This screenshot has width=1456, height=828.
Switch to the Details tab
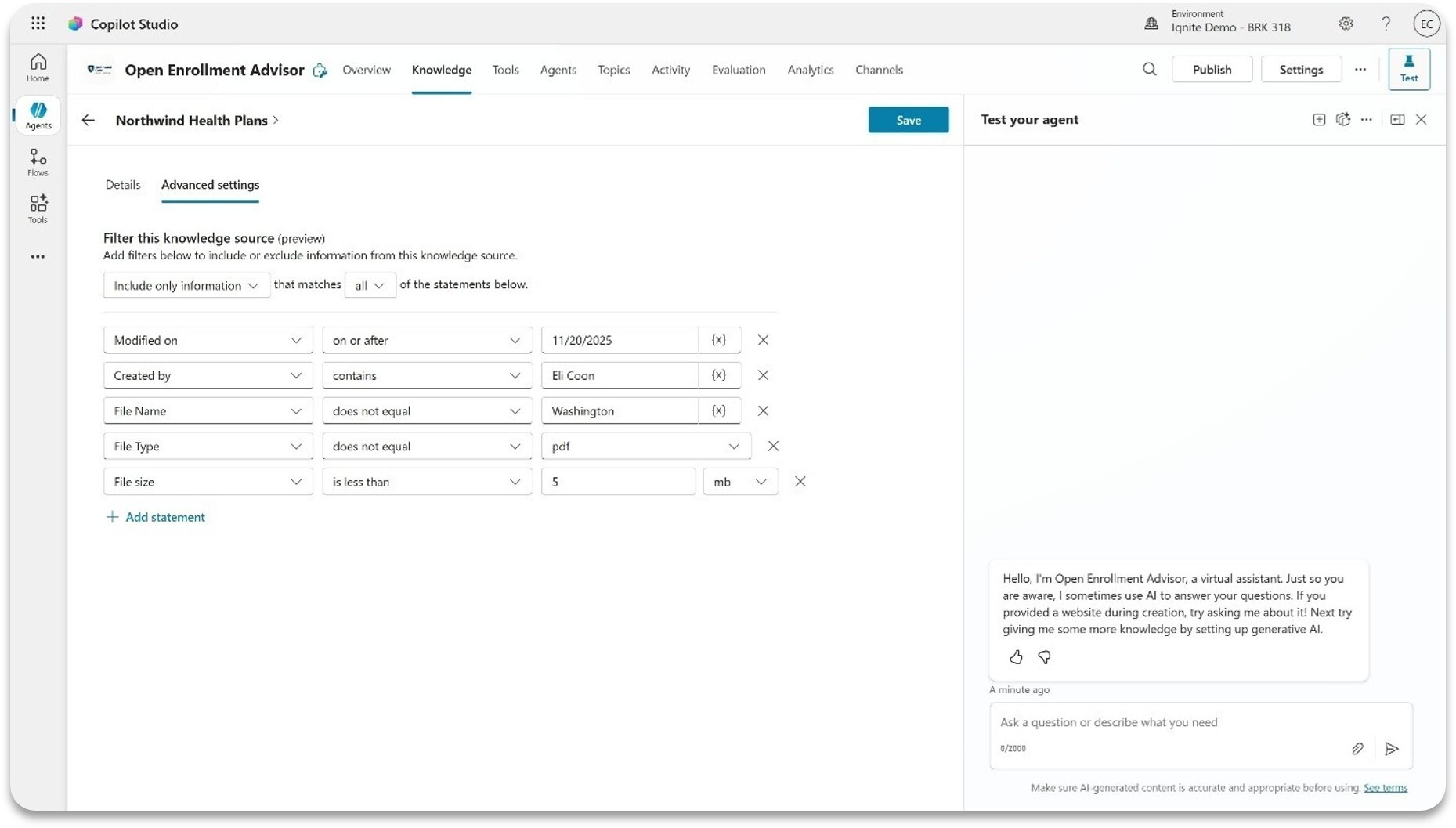(122, 185)
